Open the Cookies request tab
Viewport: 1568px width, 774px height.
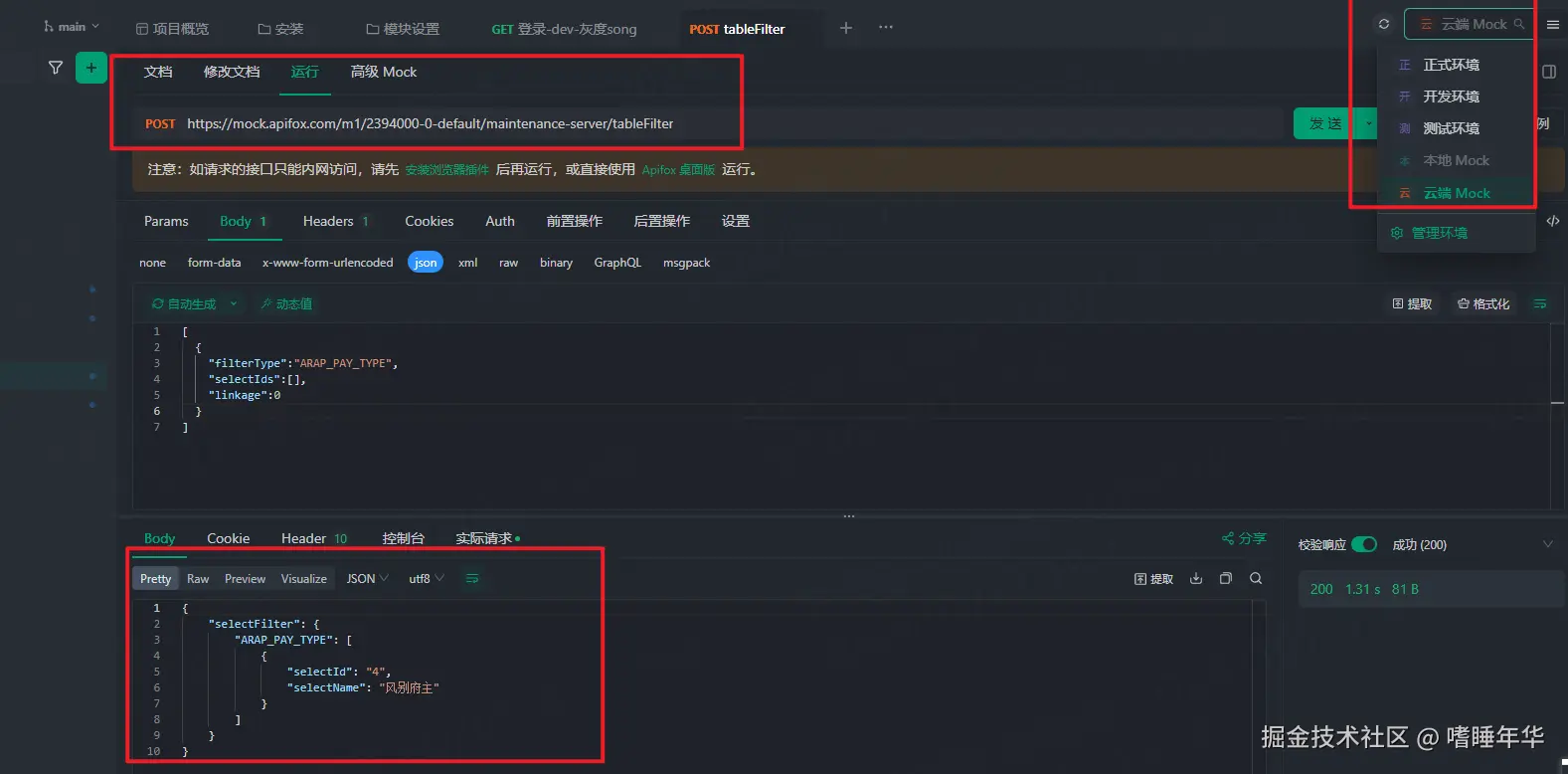click(x=430, y=221)
